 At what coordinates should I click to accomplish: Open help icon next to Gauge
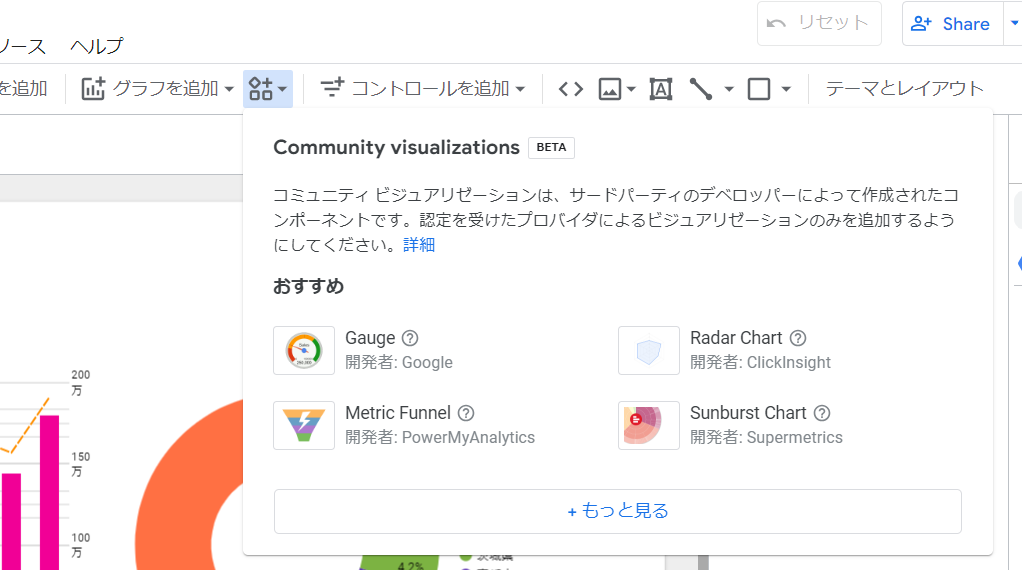click(410, 338)
